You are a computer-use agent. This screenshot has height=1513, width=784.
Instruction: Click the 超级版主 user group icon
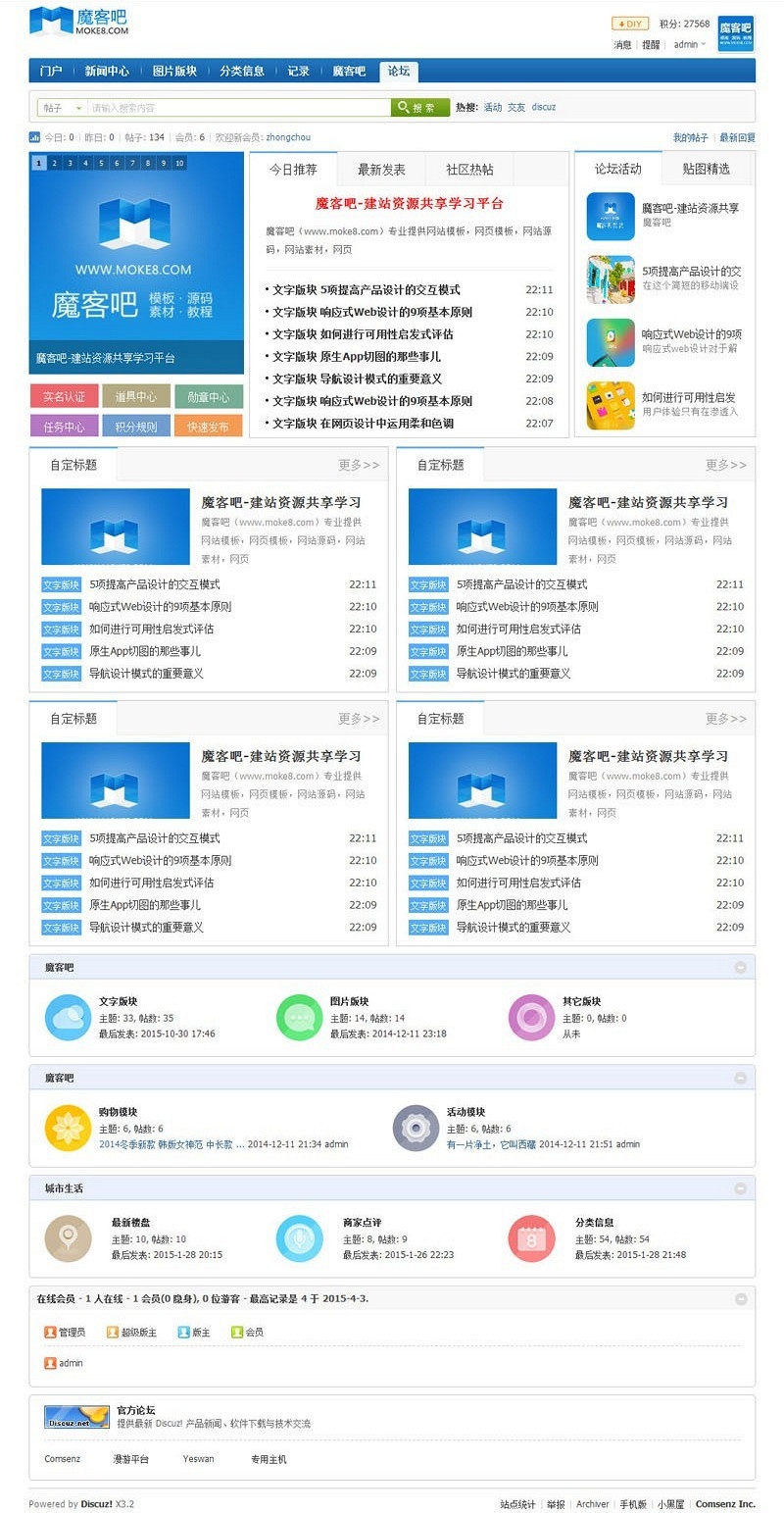113,1332
